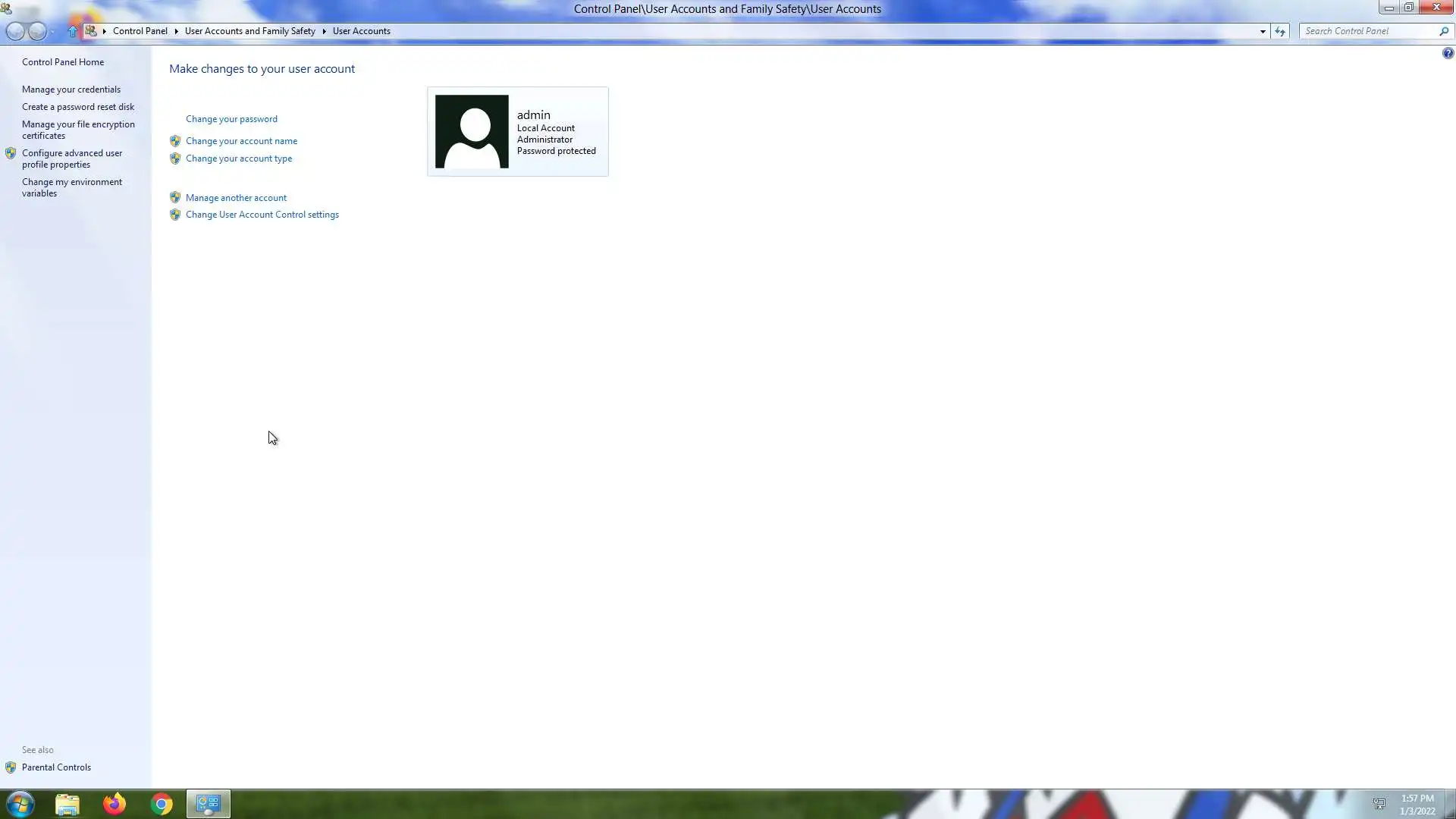
Task: Select the User Accounts and Family Safety breadcrumb
Action: pyautogui.click(x=249, y=31)
